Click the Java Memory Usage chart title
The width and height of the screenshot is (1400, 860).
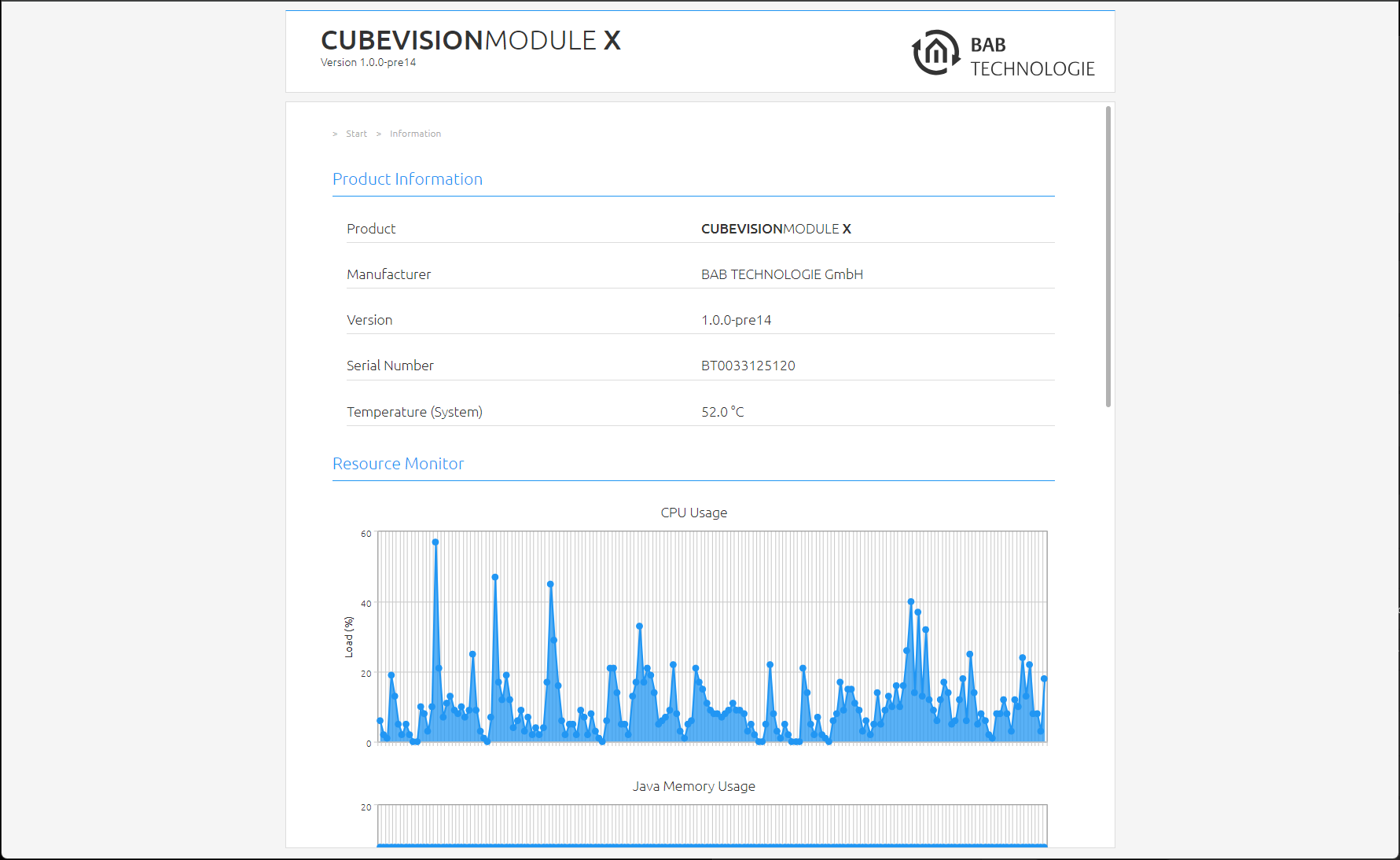pyautogui.click(x=694, y=786)
